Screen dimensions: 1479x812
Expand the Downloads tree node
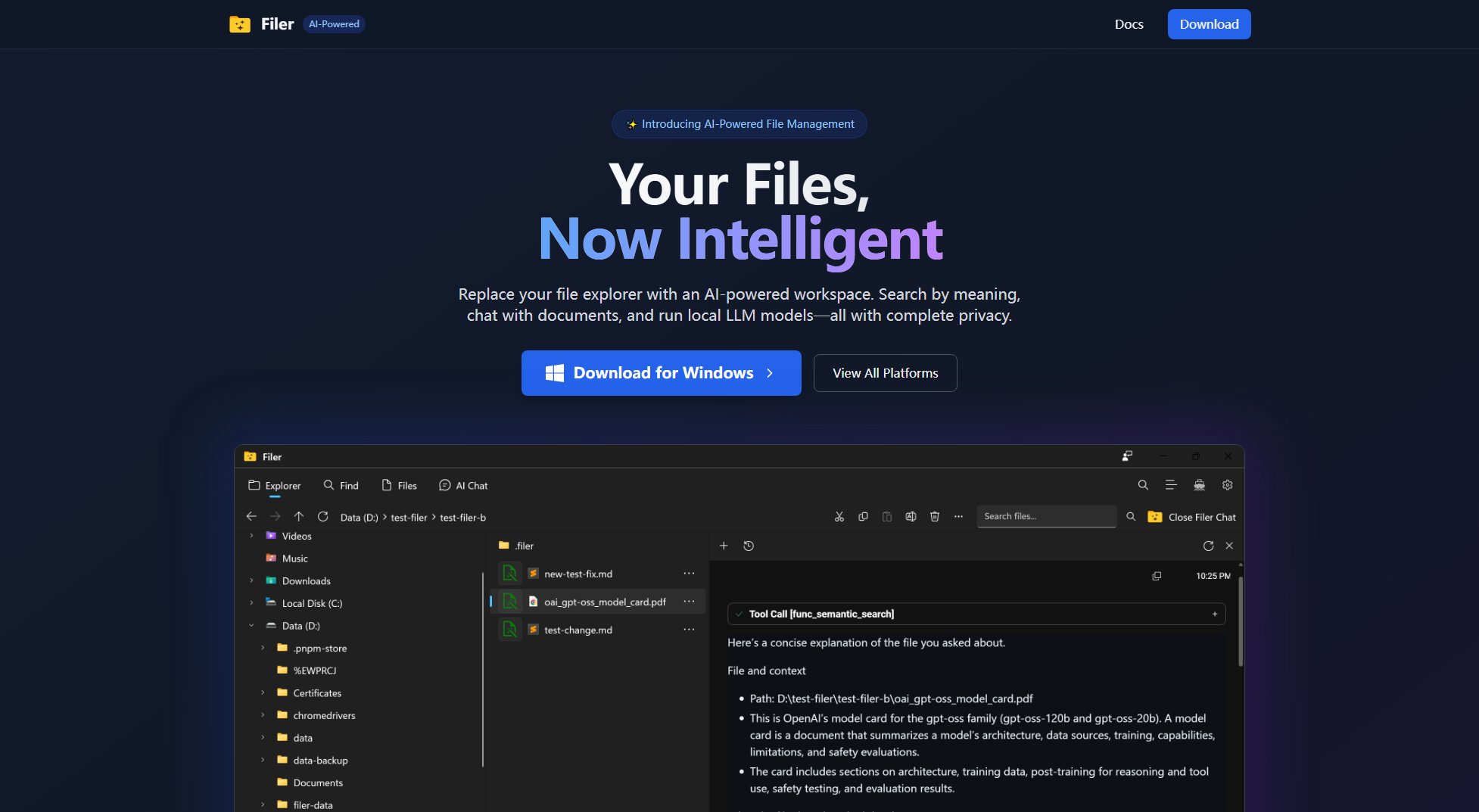(251, 580)
